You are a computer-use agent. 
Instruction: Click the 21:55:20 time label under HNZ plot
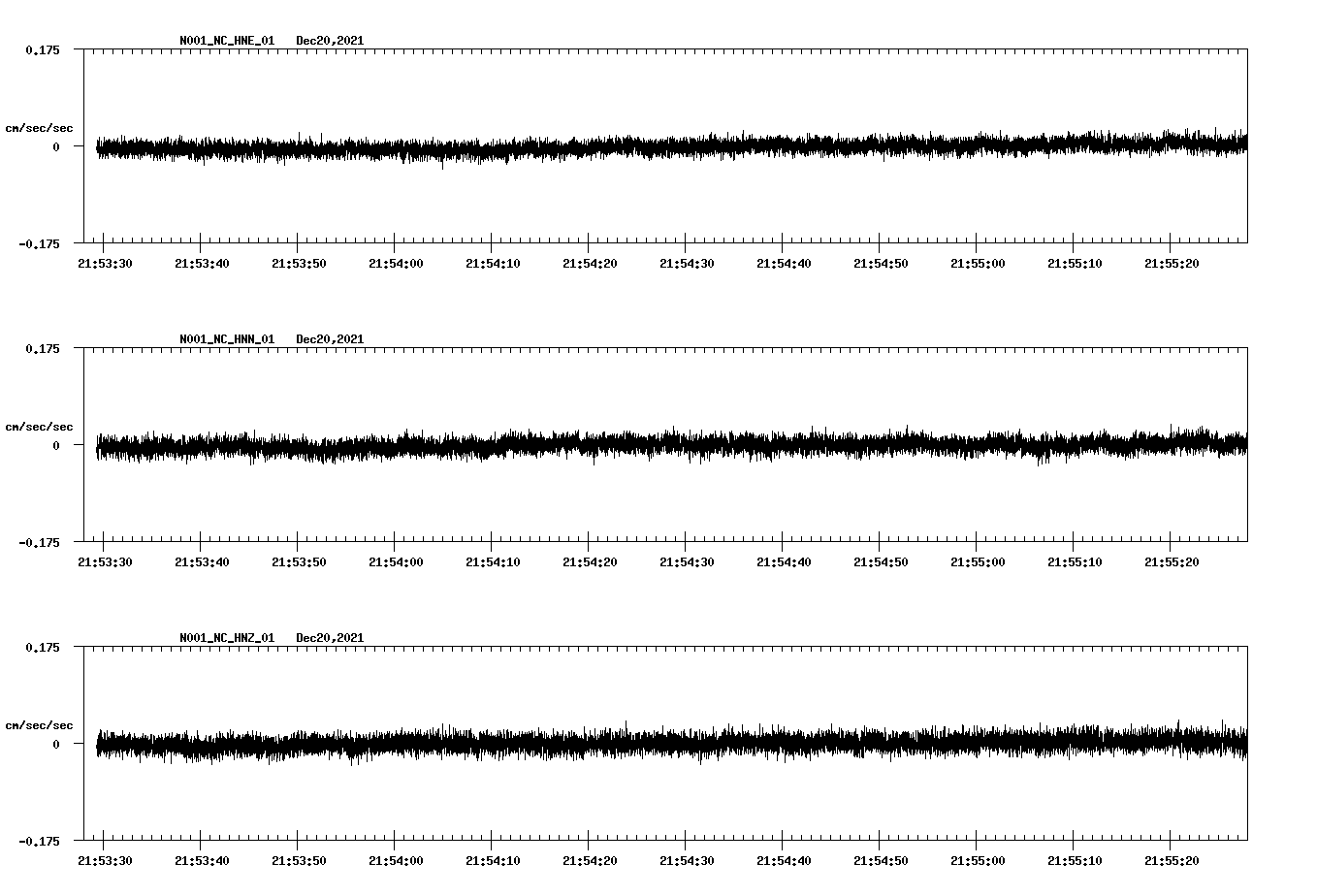tap(1172, 861)
